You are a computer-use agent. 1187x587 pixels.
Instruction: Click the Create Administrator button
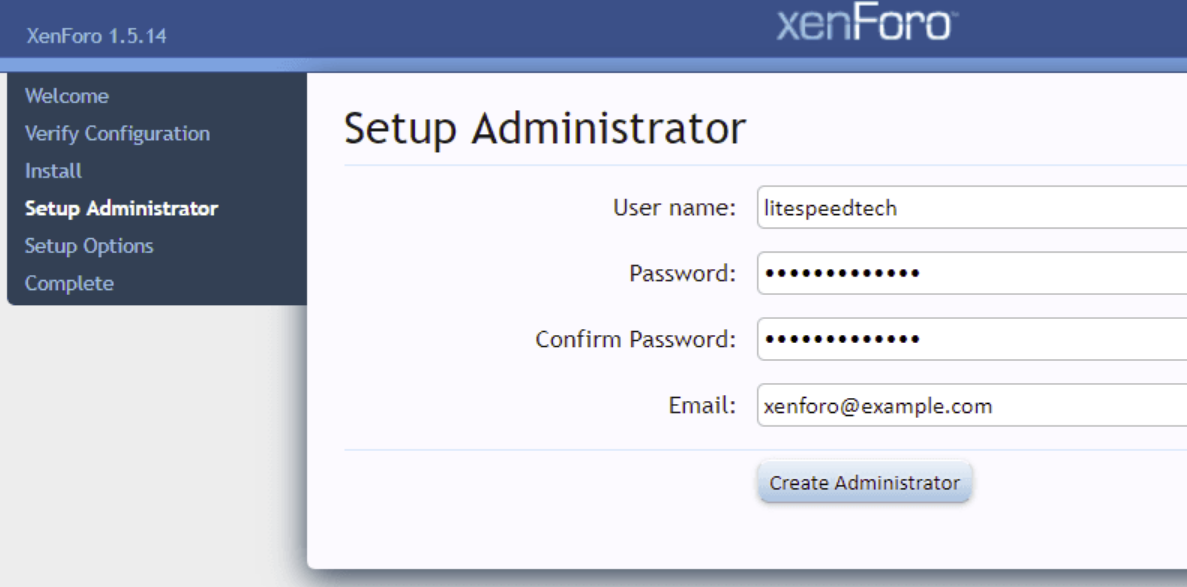[x=864, y=482]
